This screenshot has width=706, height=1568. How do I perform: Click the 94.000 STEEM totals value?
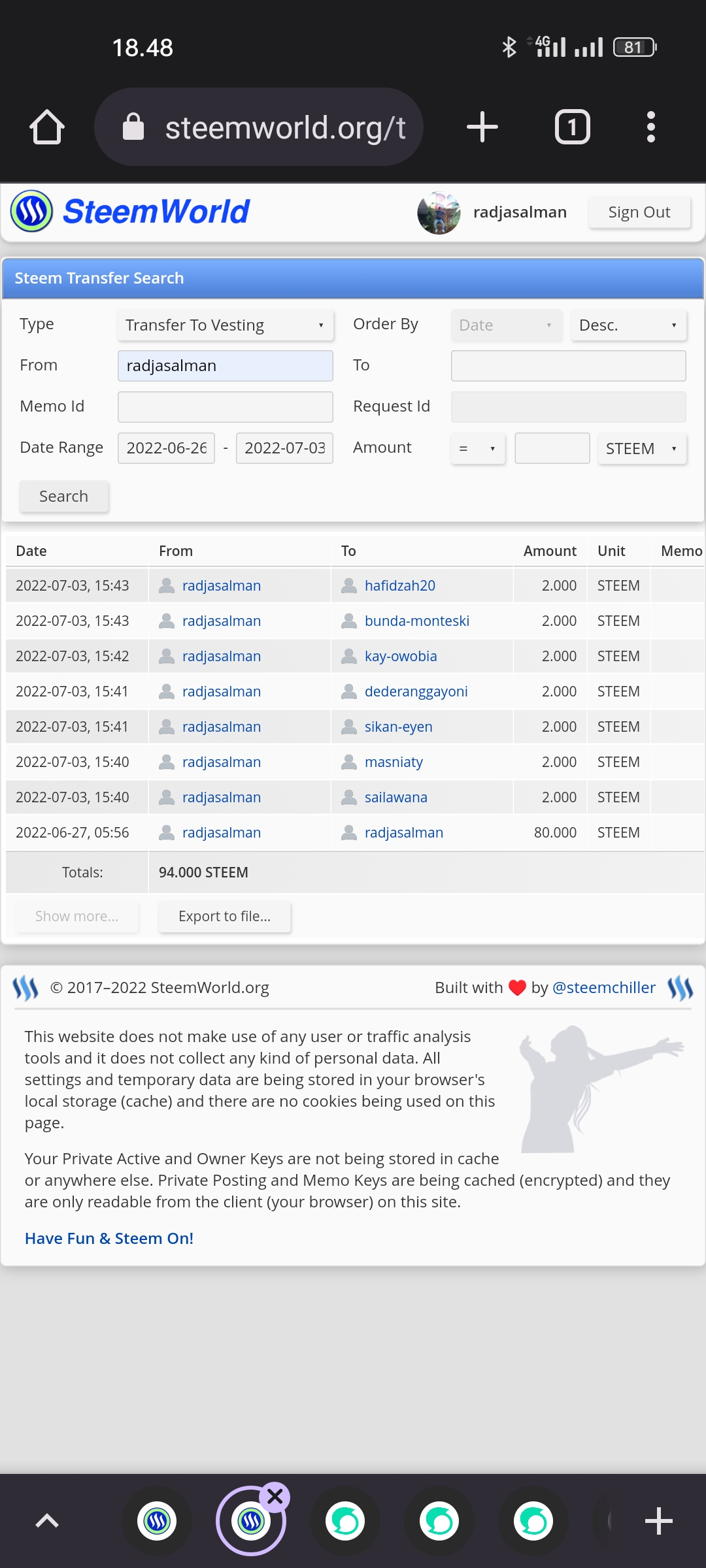203,872
